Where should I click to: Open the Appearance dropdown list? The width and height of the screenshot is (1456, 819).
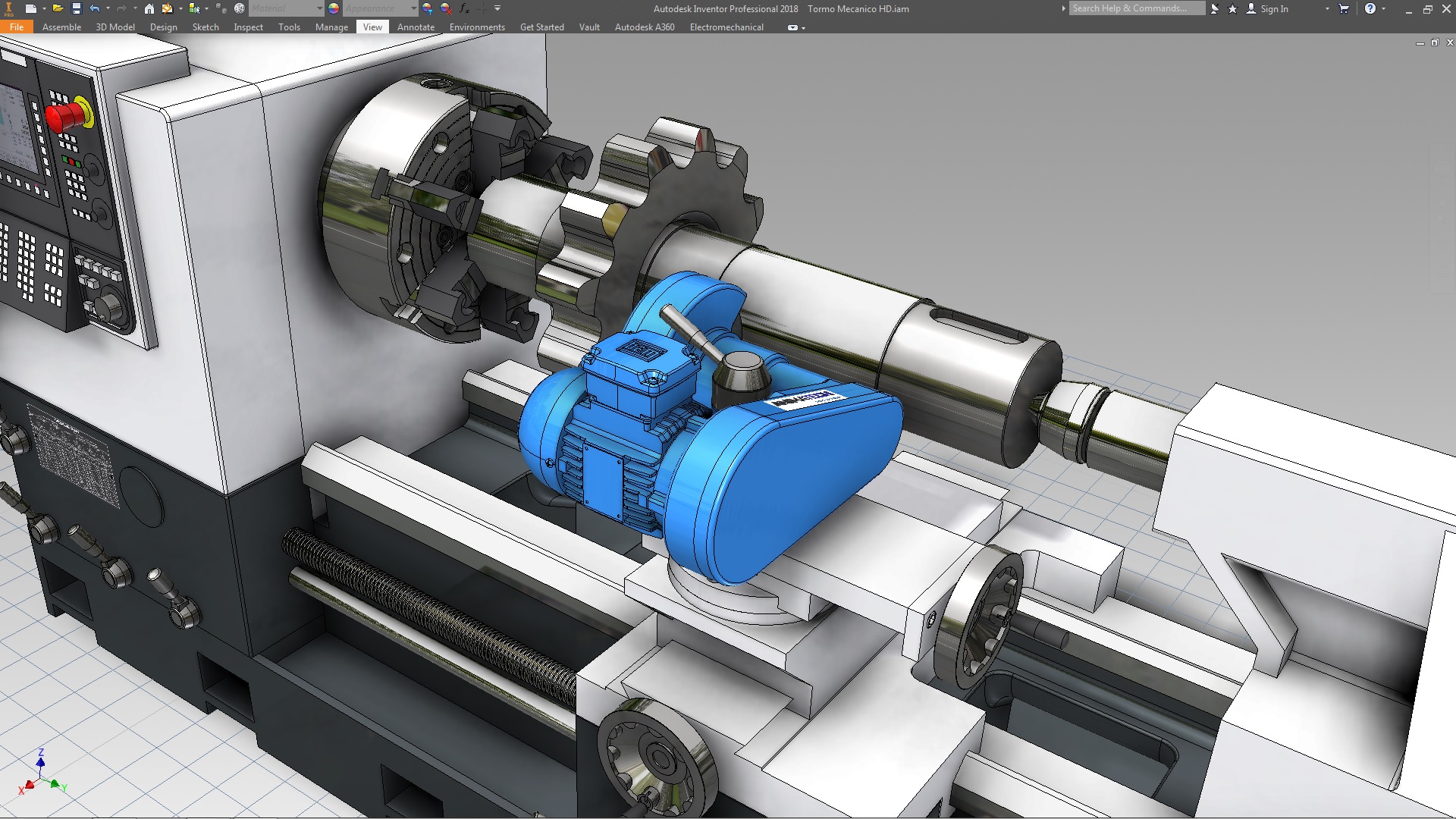click(x=413, y=8)
